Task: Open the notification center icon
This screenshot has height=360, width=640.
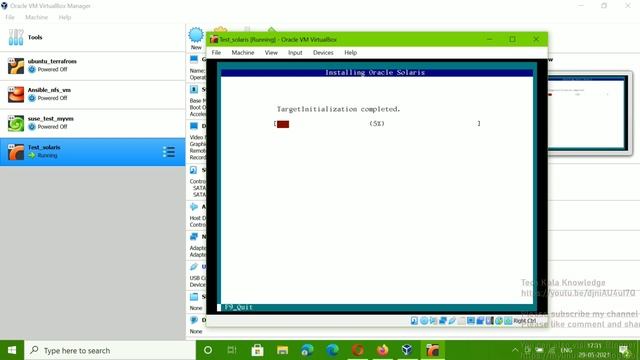Action: 624,350
